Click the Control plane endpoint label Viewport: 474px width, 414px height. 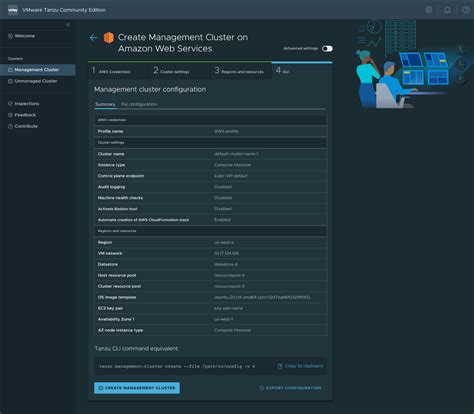(x=121, y=176)
